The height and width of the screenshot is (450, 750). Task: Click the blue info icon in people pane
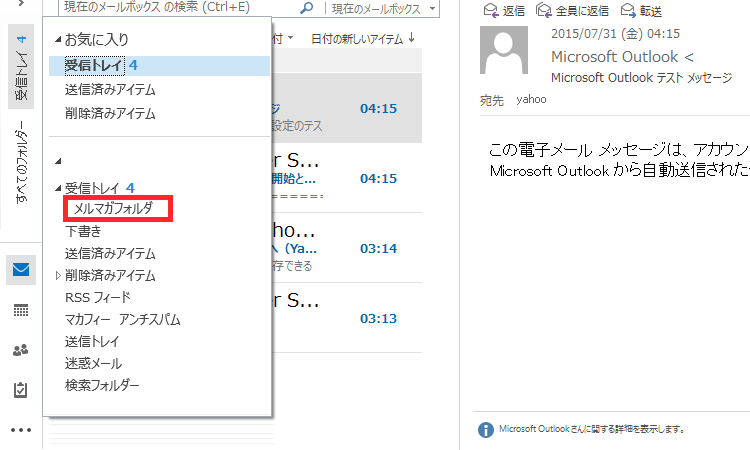pos(486,429)
